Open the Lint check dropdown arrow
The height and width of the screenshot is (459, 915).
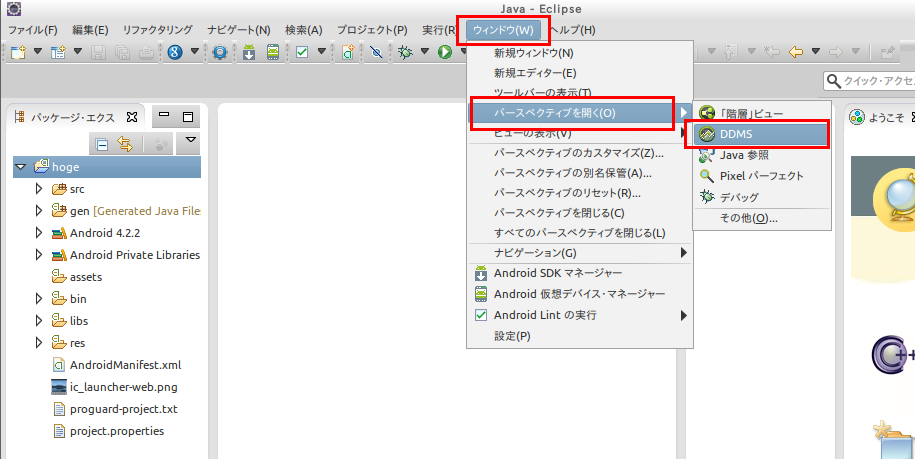(x=322, y=51)
